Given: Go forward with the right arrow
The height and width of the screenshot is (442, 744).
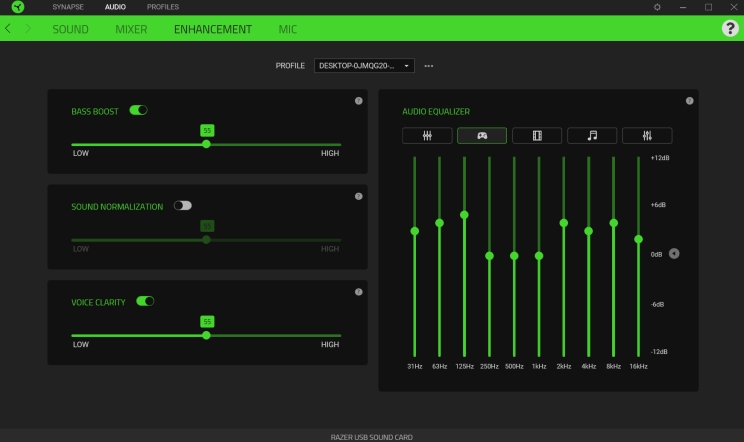Looking at the screenshot, I should point(28,28).
